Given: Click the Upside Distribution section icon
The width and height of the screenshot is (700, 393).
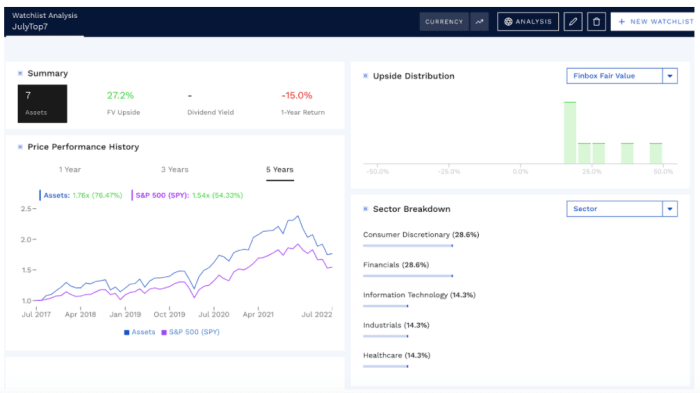Looking at the screenshot, I should [x=366, y=76].
